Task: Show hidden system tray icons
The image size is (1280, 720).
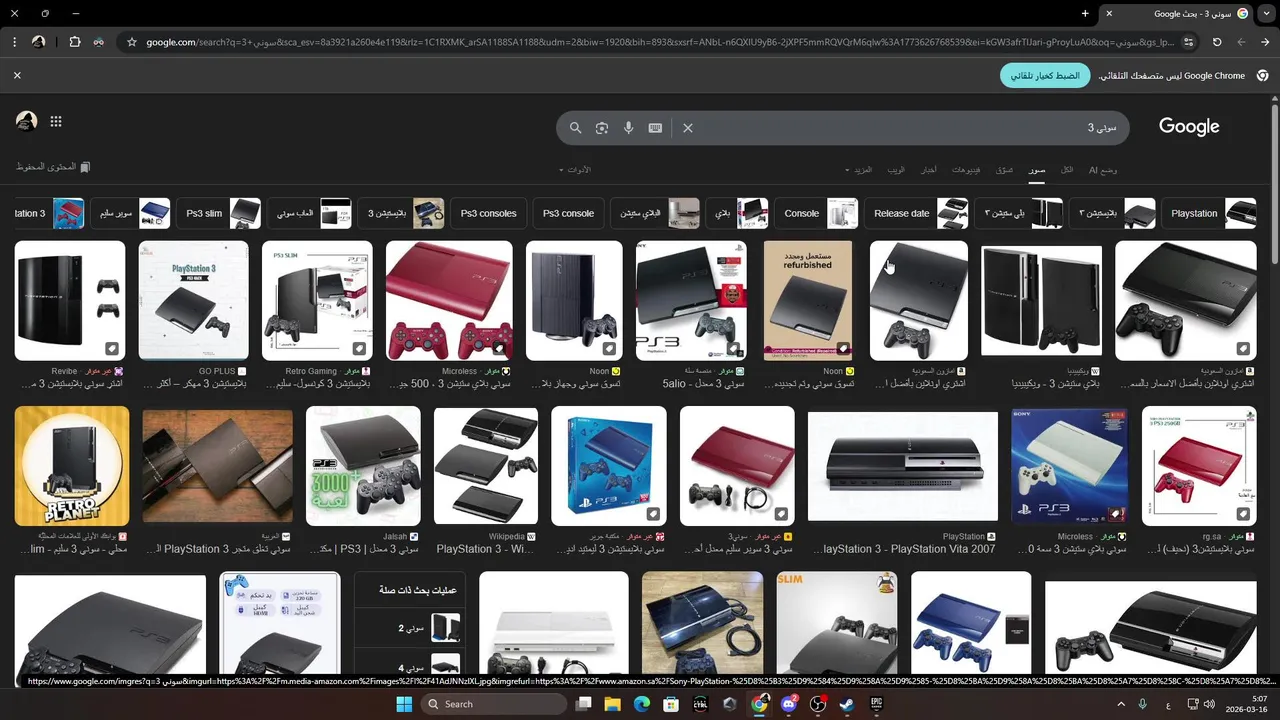Action: click(1121, 704)
